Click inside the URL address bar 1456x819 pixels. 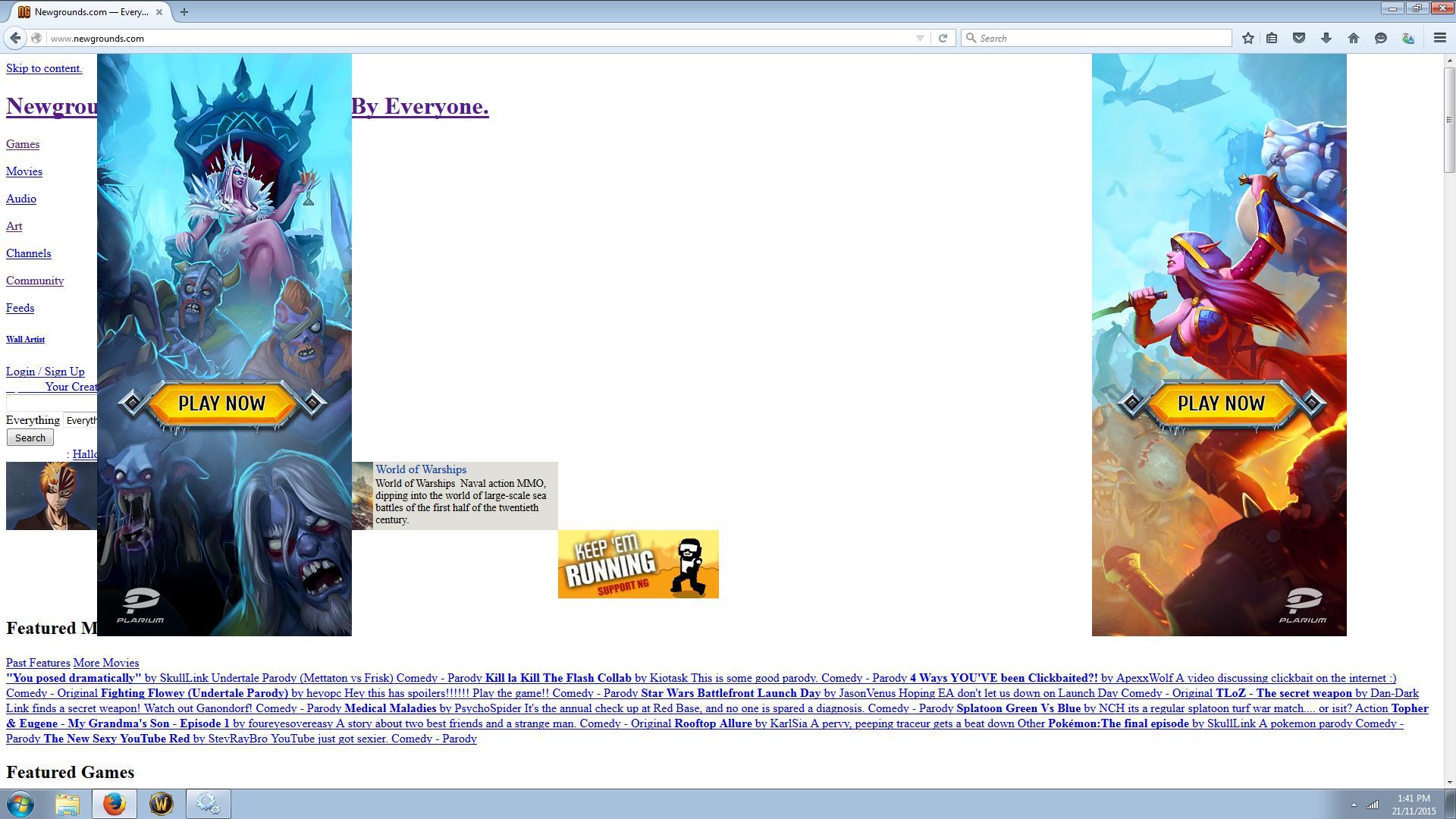(303, 38)
